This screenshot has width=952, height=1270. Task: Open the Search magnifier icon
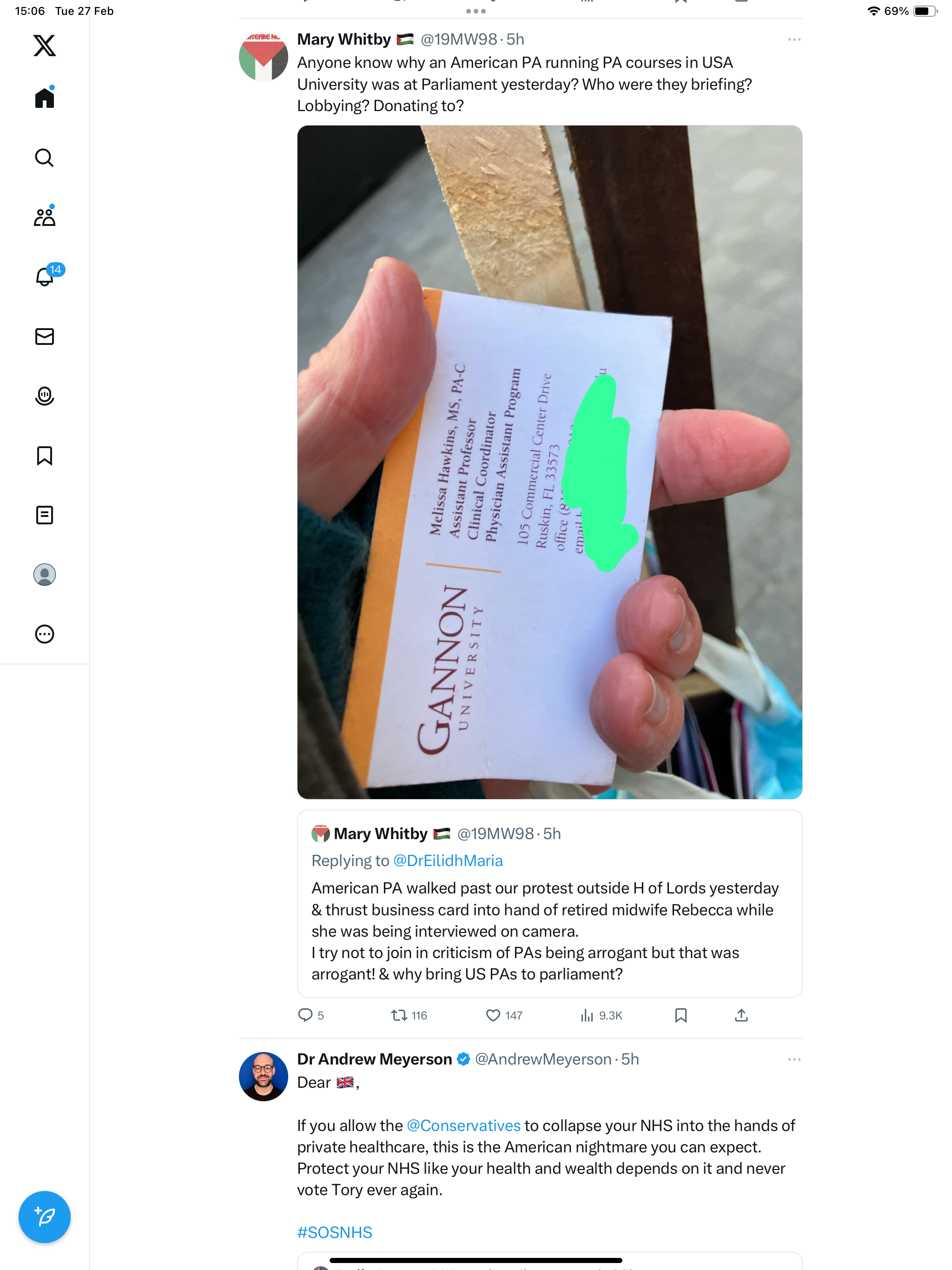(44, 157)
